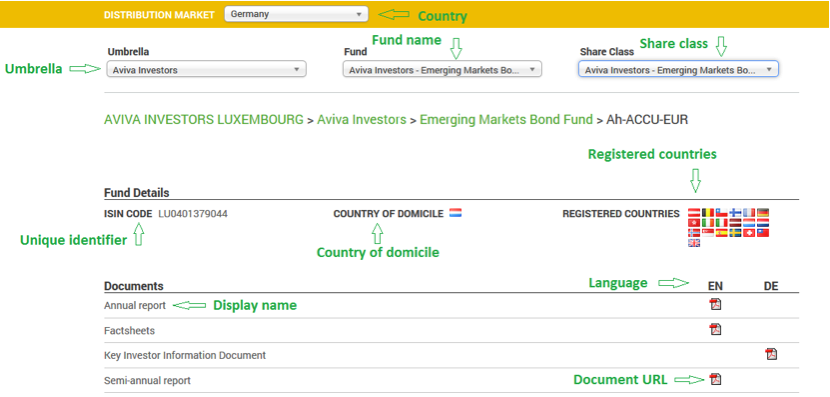Click the Singapore flag in Registered Countries

(708, 233)
